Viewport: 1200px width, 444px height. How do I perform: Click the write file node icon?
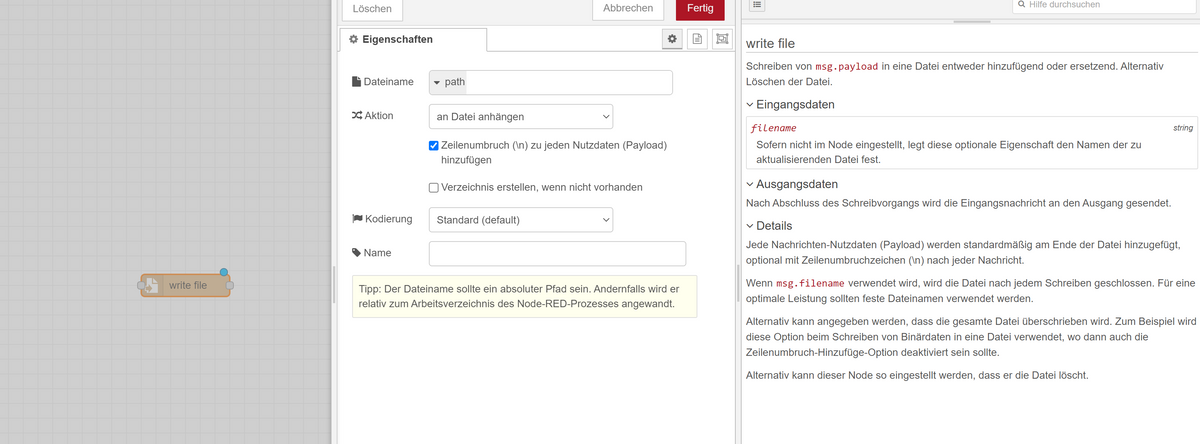click(152, 286)
